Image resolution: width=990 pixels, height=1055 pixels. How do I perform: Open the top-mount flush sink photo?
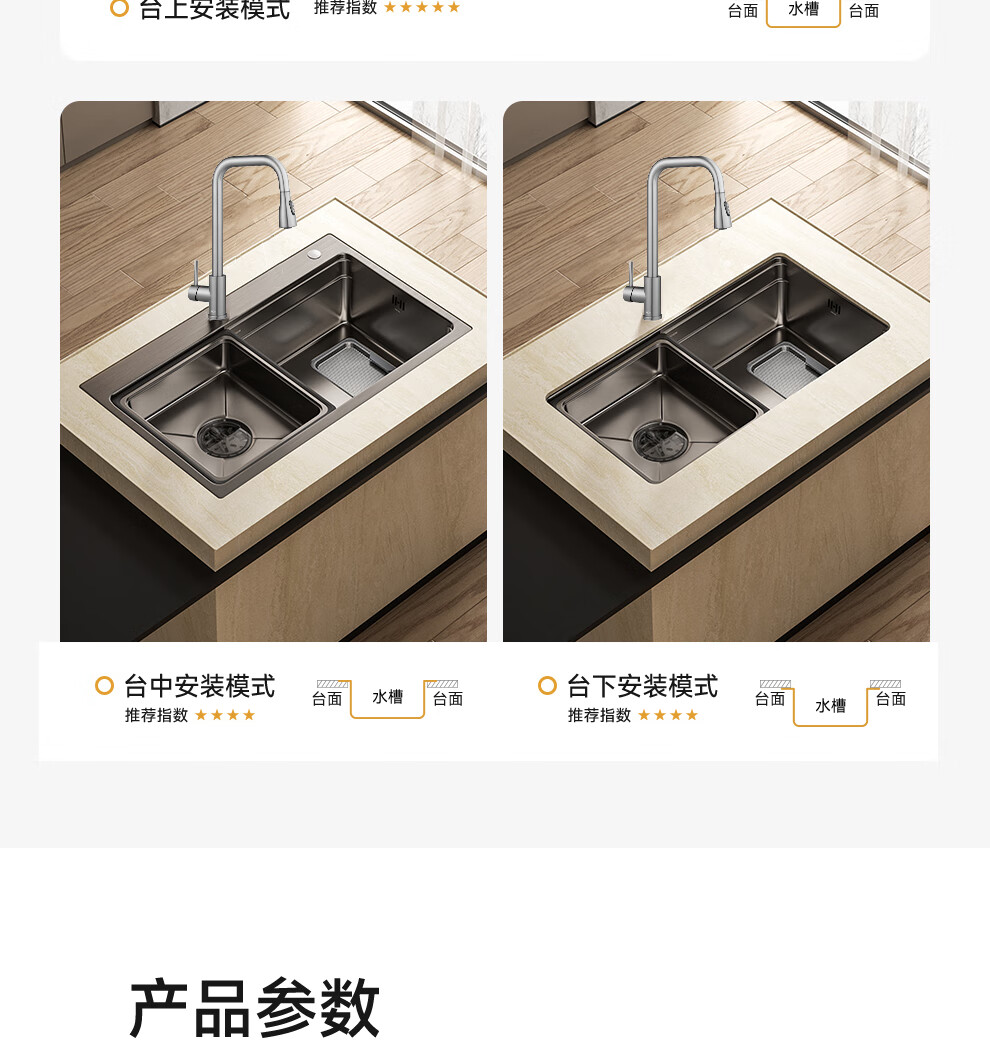point(273,371)
